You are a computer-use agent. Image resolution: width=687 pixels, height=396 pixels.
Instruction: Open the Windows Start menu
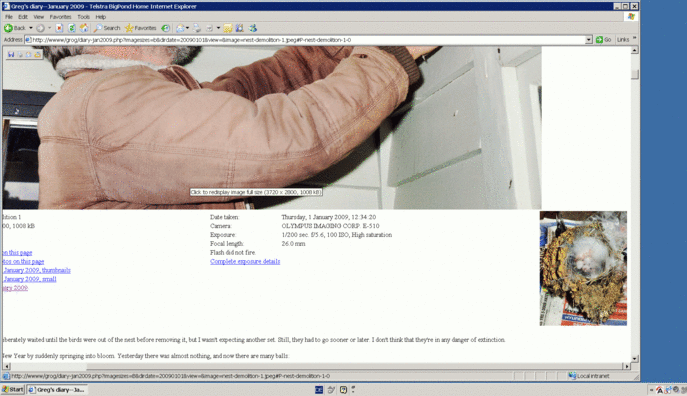click(13, 389)
